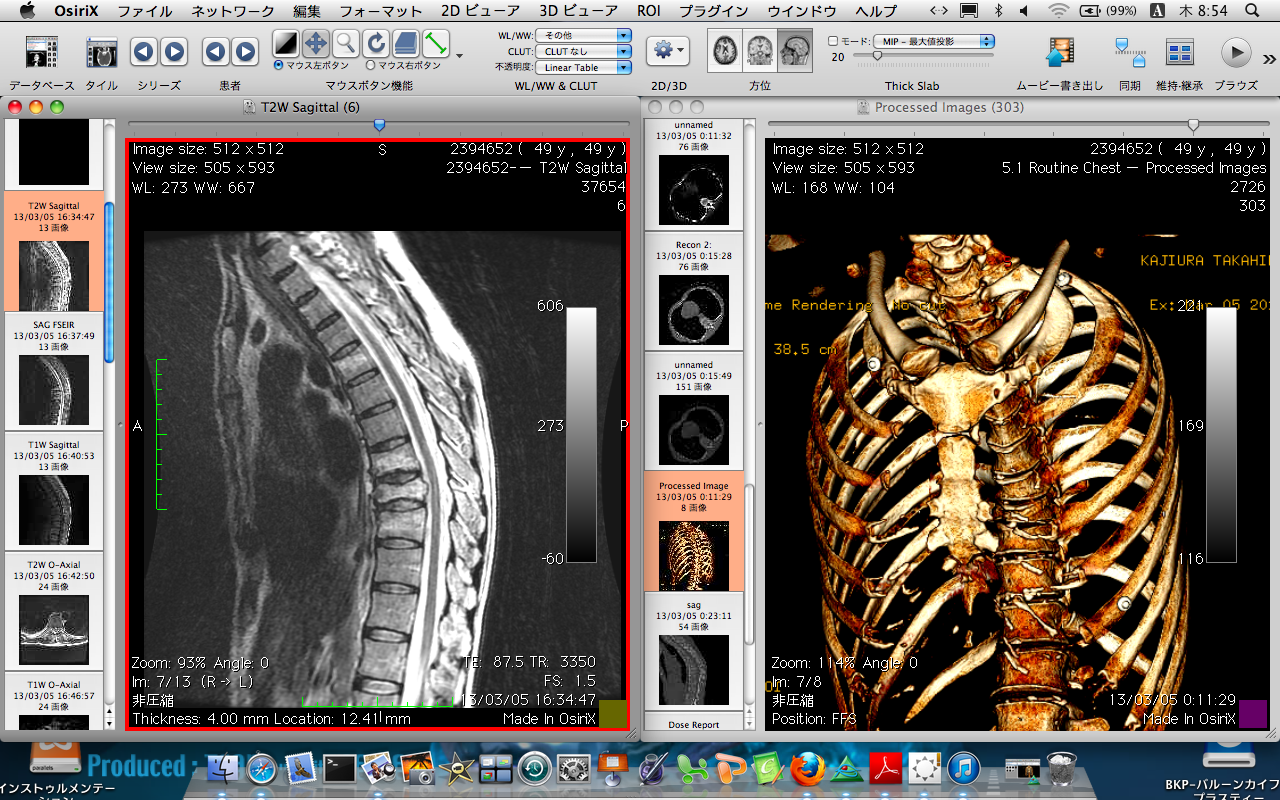This screenshot has height=800, width=1280.
Task: Select the WL/WW contrast mouse tool
Action: pos(286,43)
